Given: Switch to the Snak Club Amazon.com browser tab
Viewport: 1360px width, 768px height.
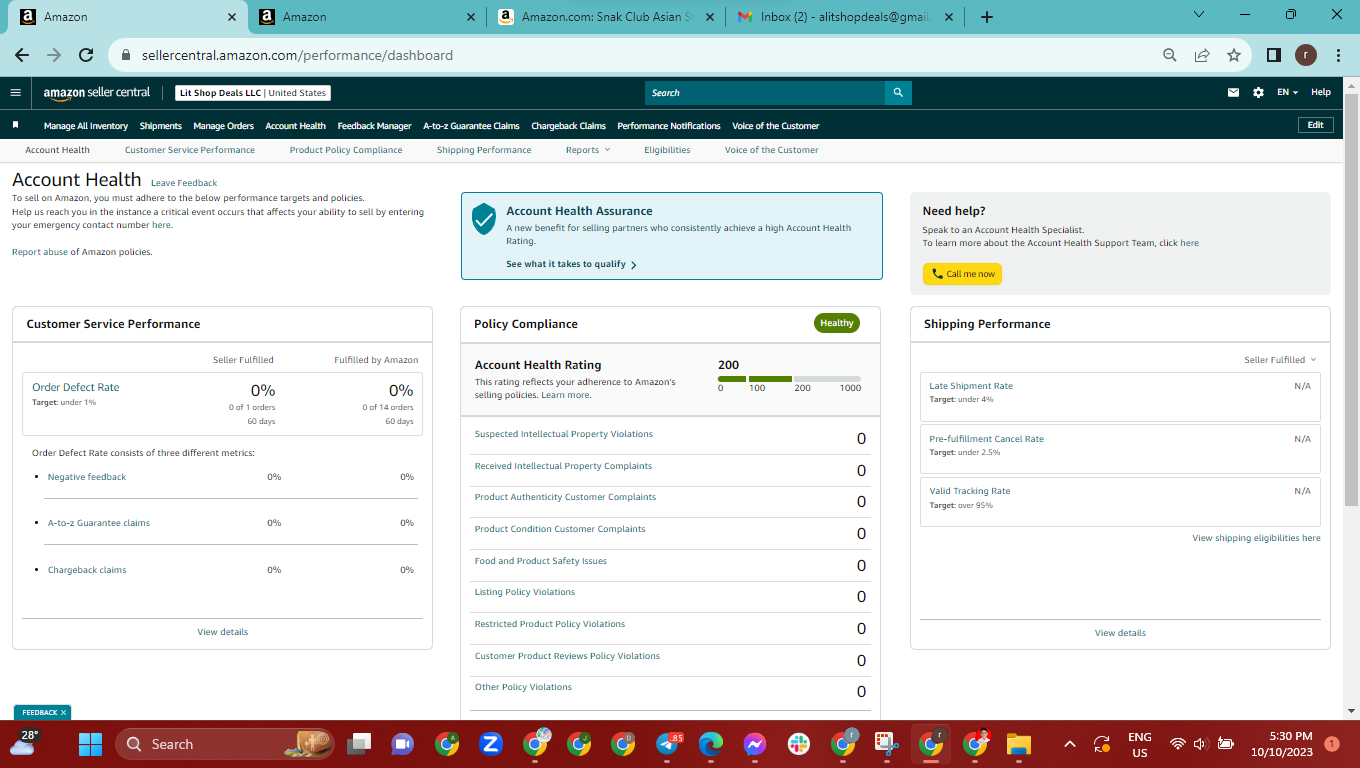Looking at the screenshot, I should coord(608,17).
